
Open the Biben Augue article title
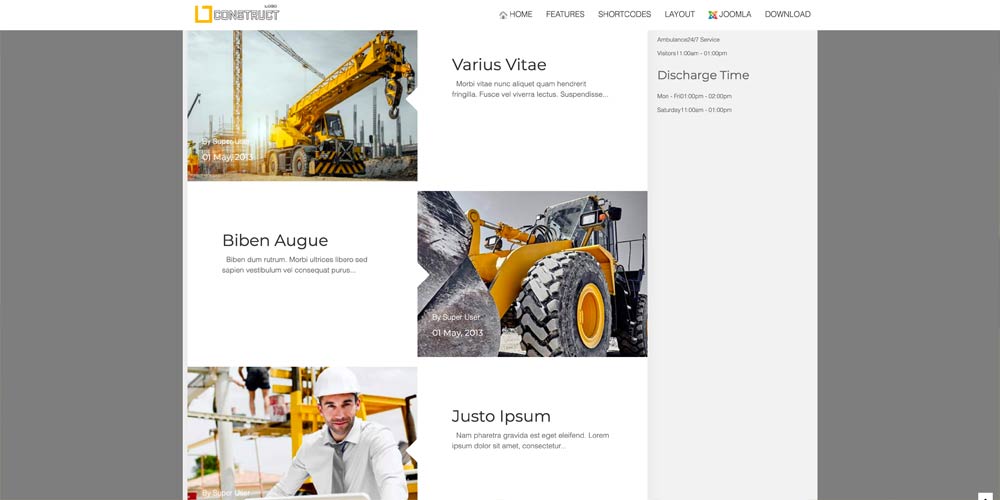(275, 241)
